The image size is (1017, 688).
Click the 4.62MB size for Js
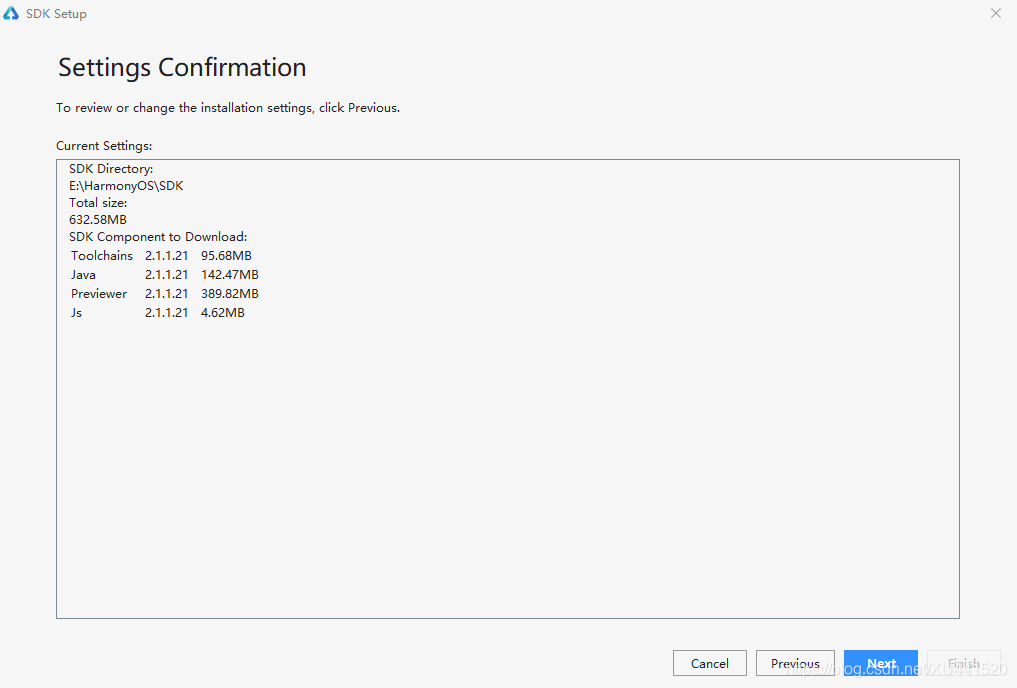[222, 313]
